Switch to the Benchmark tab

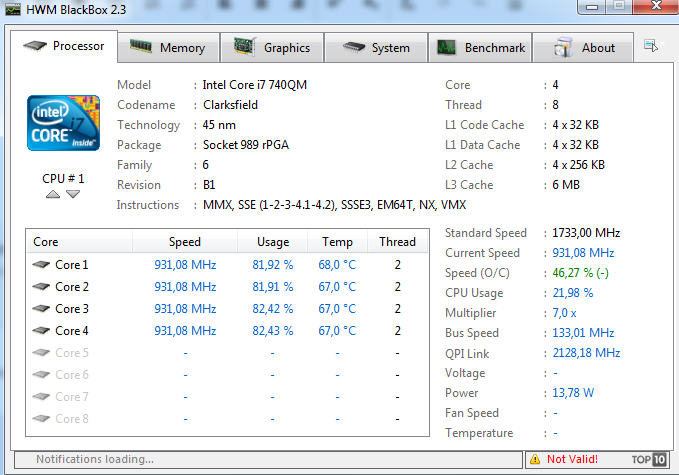click(480, 48)
